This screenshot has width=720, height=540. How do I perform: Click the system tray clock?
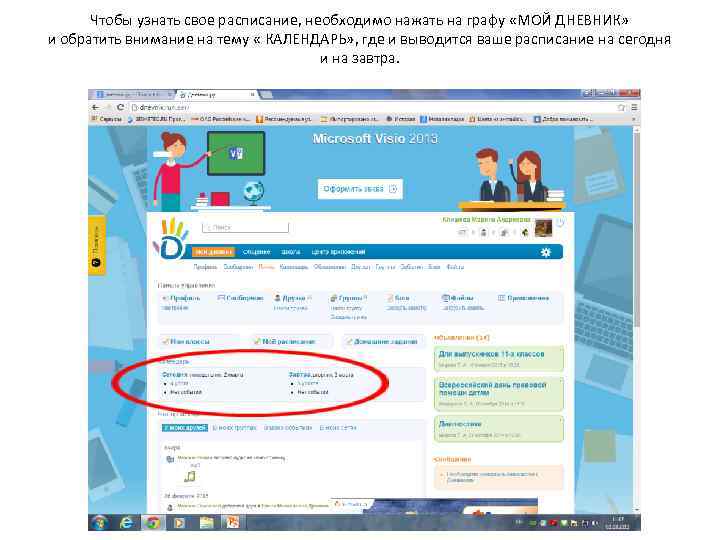pyautogui.click(x=617, y=523)
